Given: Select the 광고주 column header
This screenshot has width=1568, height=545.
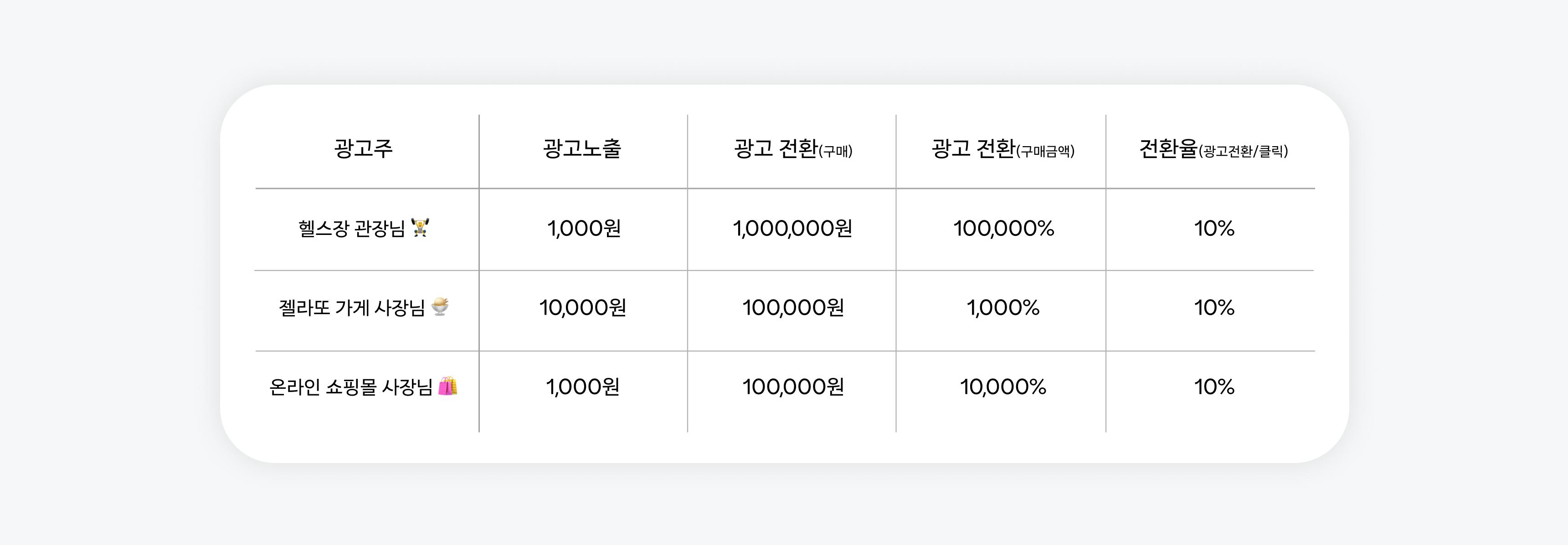Looking at the screenshot, I should pos(363,149).
